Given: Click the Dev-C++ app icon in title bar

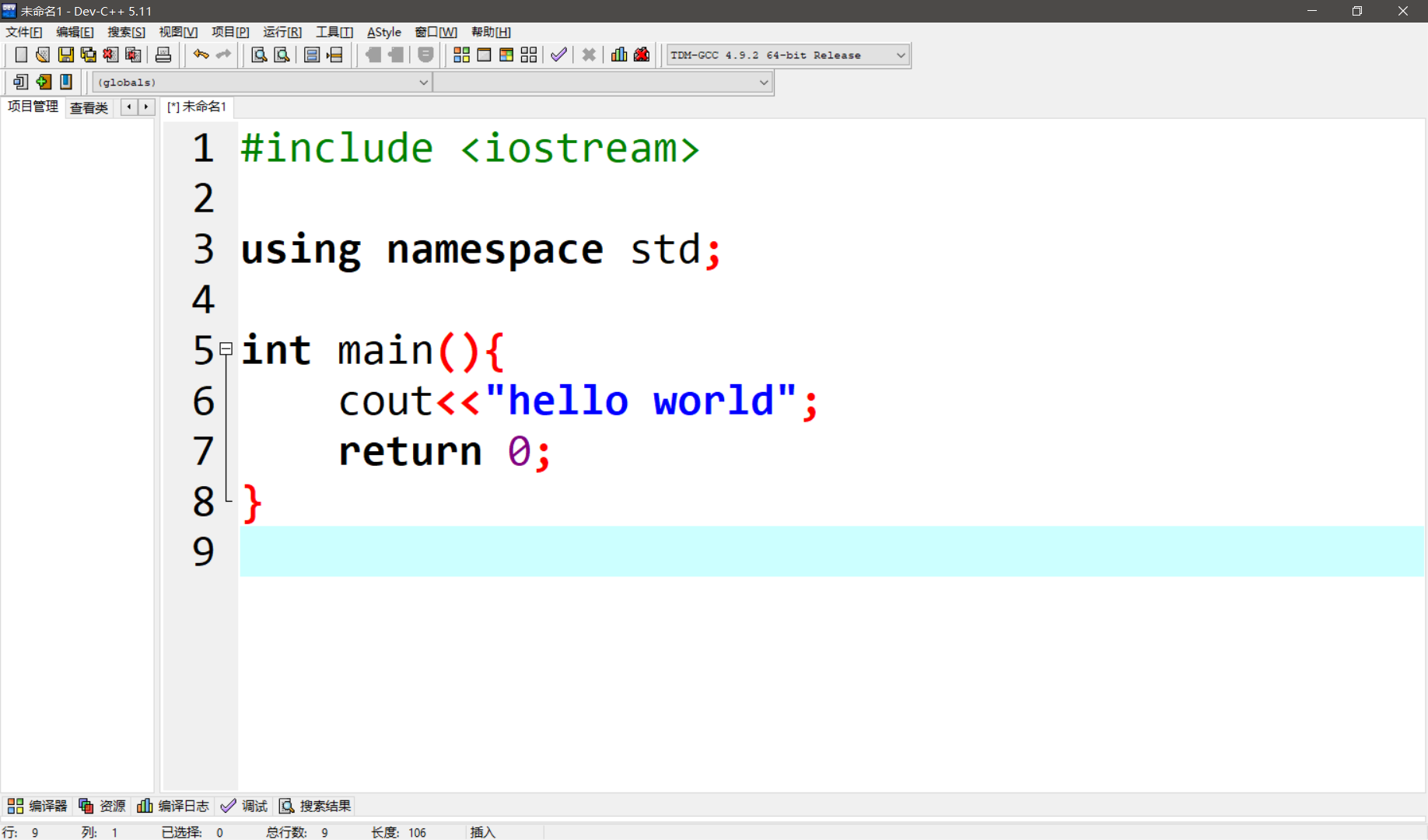Looking at the screenshot, I should (x=9, y=10).
